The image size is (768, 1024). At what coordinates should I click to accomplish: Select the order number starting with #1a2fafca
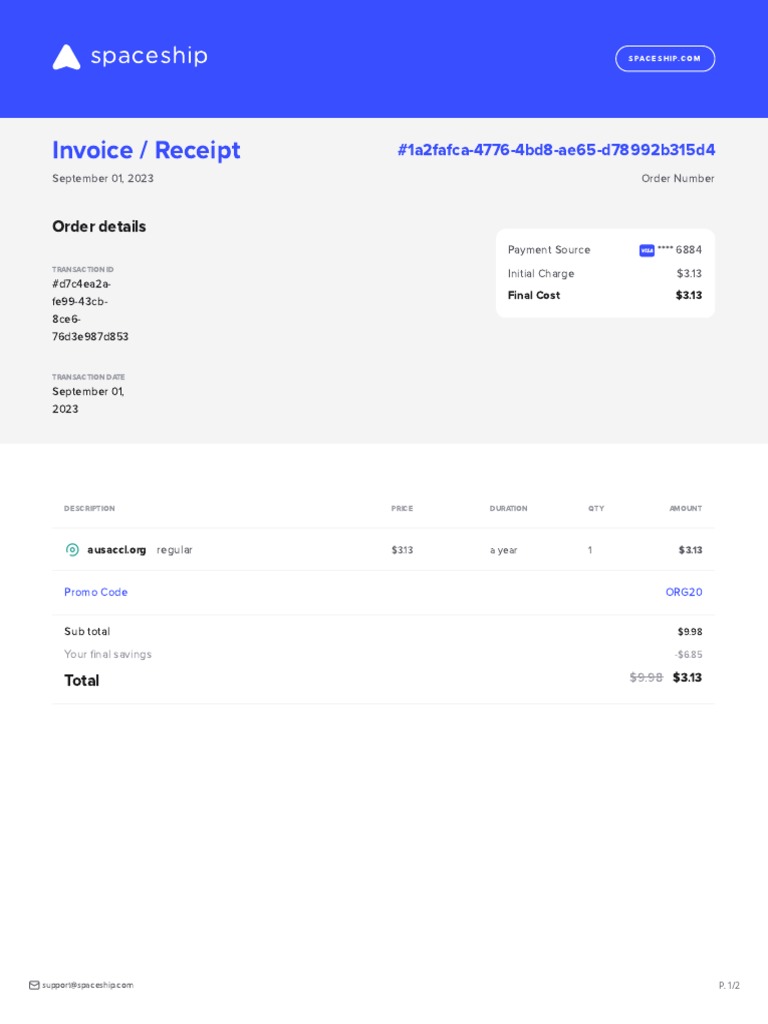click(556, 150)
